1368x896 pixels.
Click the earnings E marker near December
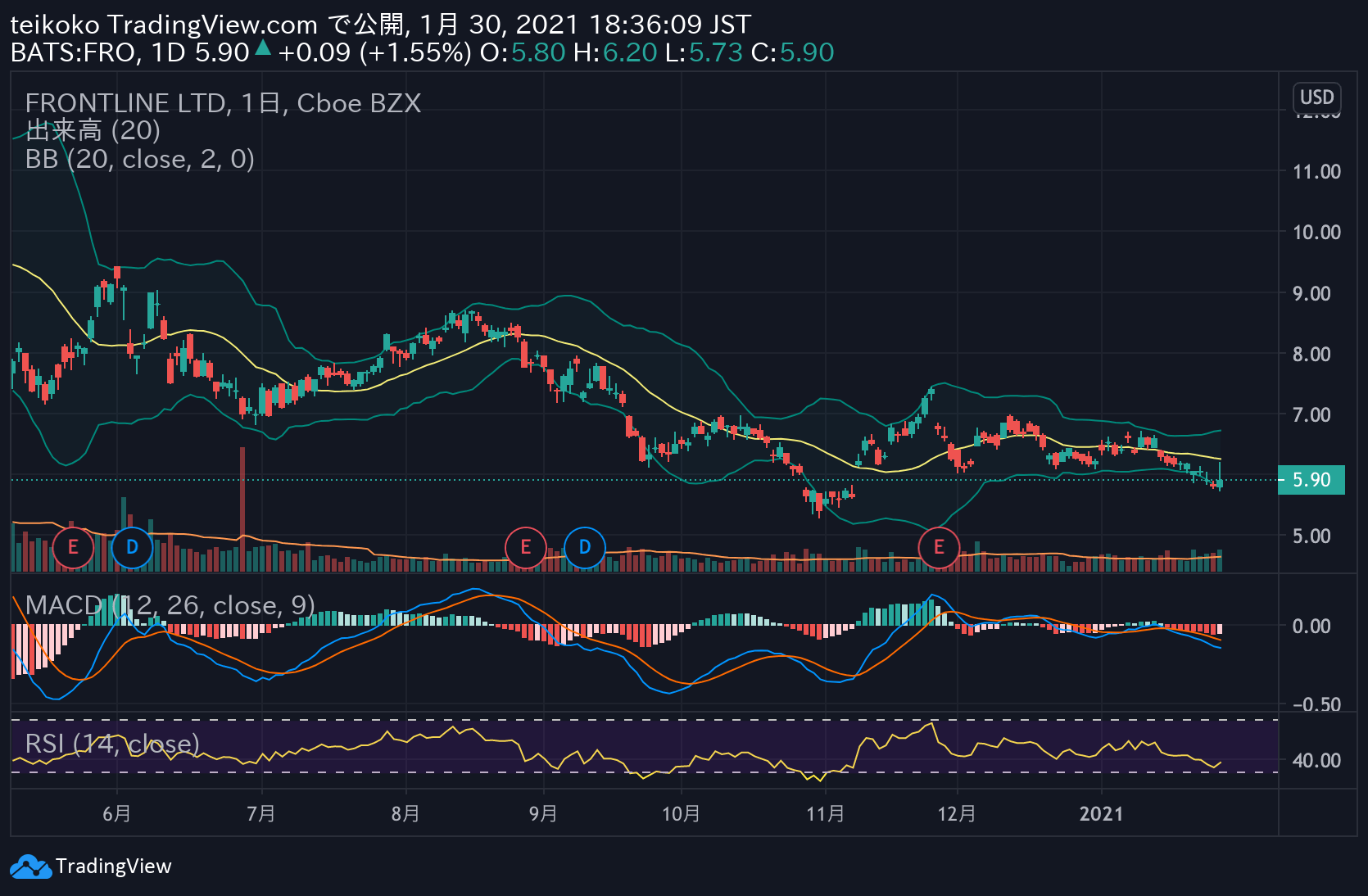(939, 547)
